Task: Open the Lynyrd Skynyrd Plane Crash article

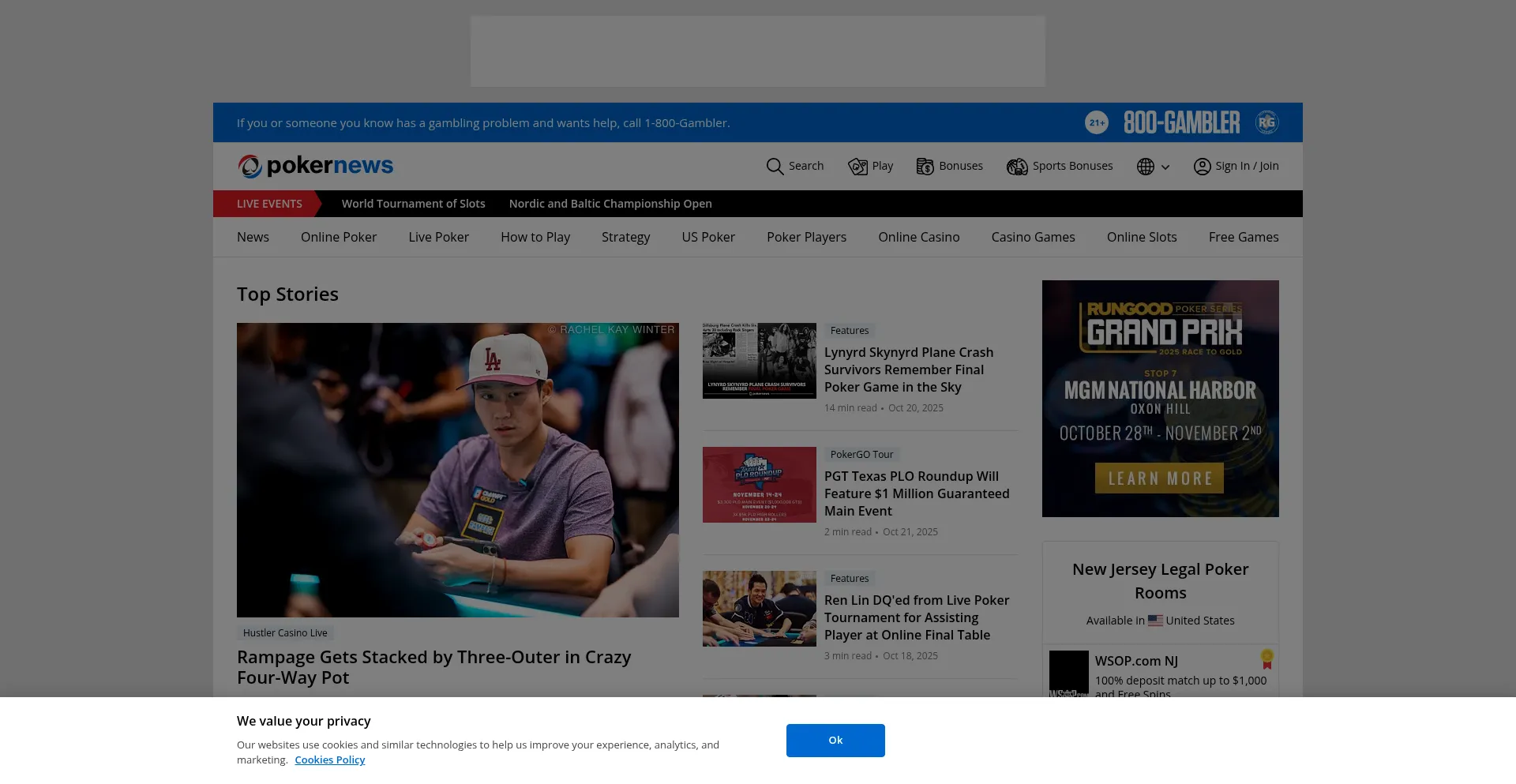Action: pos(908,369)
